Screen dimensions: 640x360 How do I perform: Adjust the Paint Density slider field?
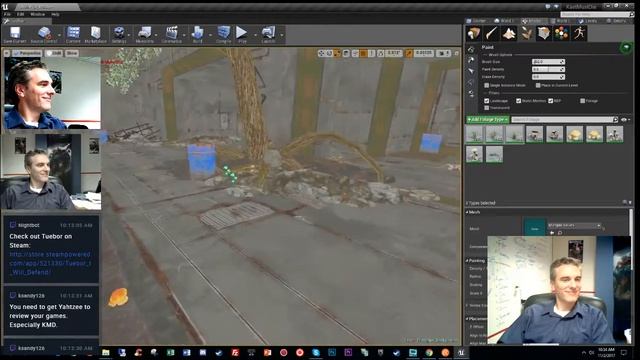click(x=548, y=69)
